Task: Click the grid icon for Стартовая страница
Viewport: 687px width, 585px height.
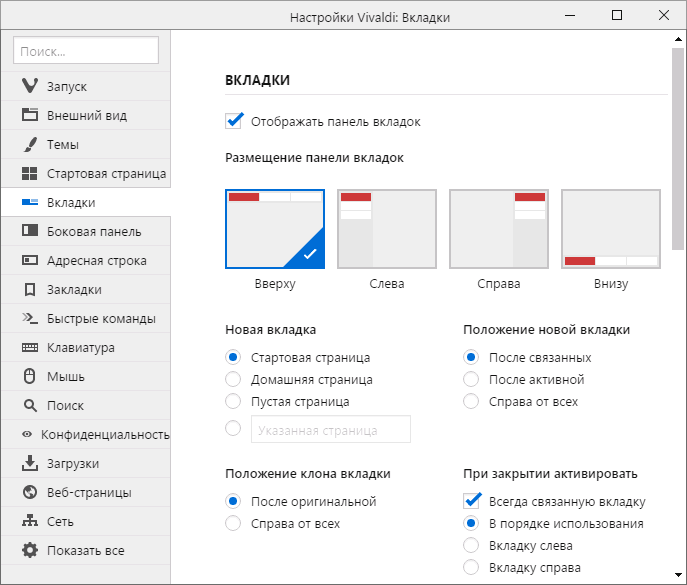Action: point(30,173)
